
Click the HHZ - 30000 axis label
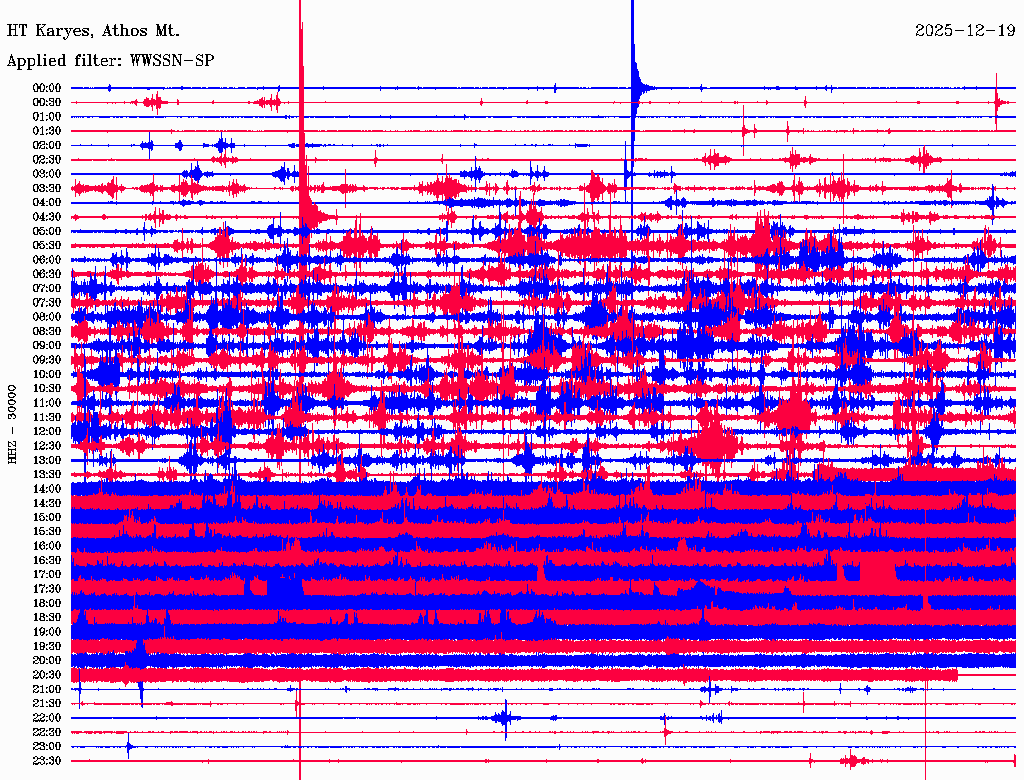pyautogui.click(x=12, y=424)
